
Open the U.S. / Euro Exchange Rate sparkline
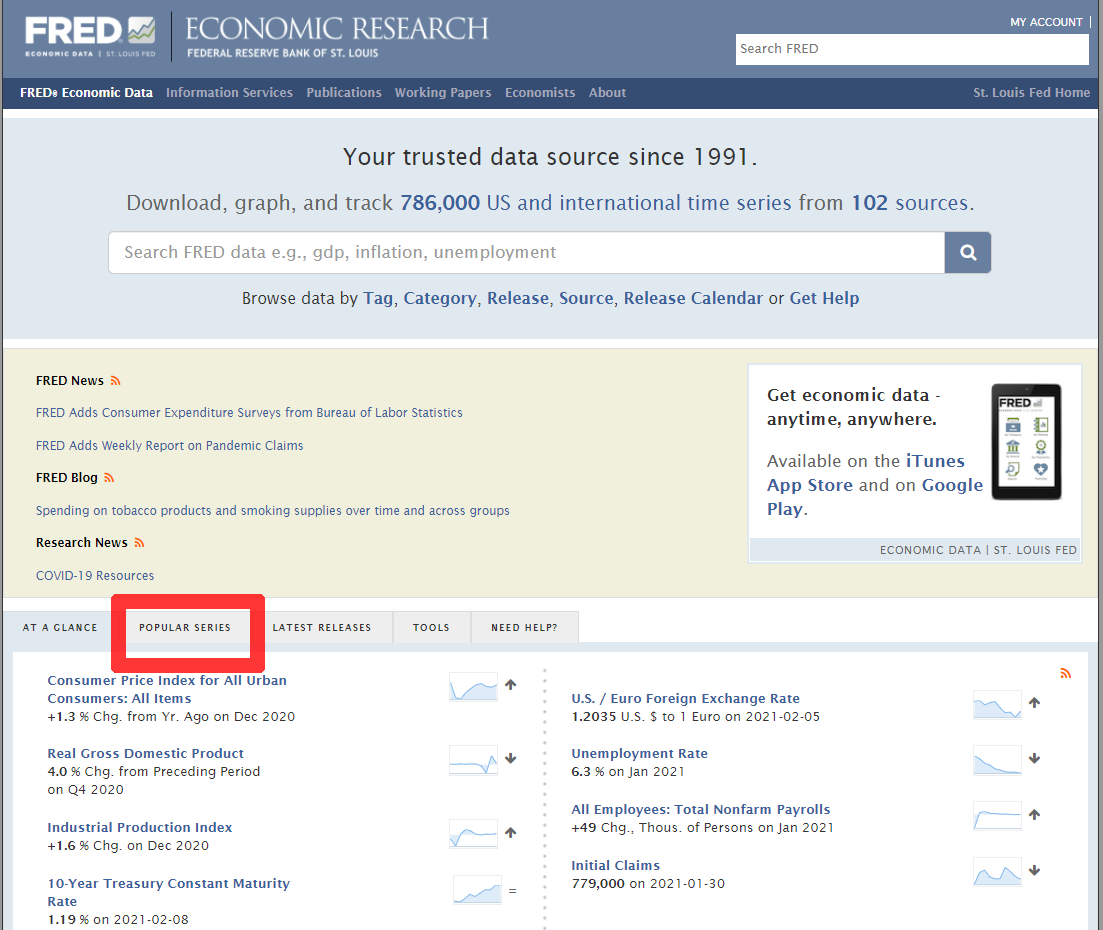997,704
